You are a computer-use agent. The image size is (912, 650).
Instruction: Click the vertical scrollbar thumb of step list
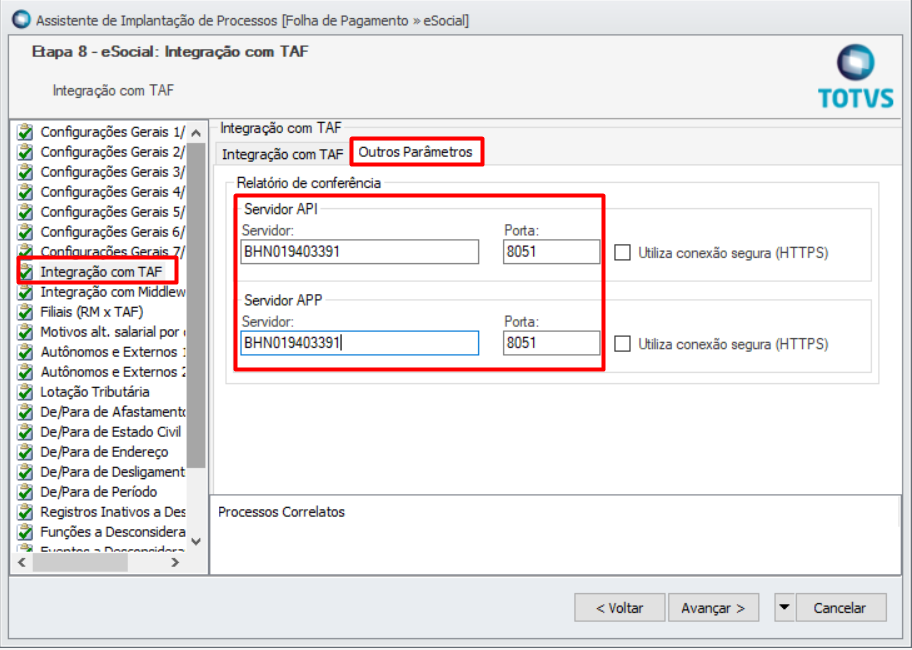point(196,305)
